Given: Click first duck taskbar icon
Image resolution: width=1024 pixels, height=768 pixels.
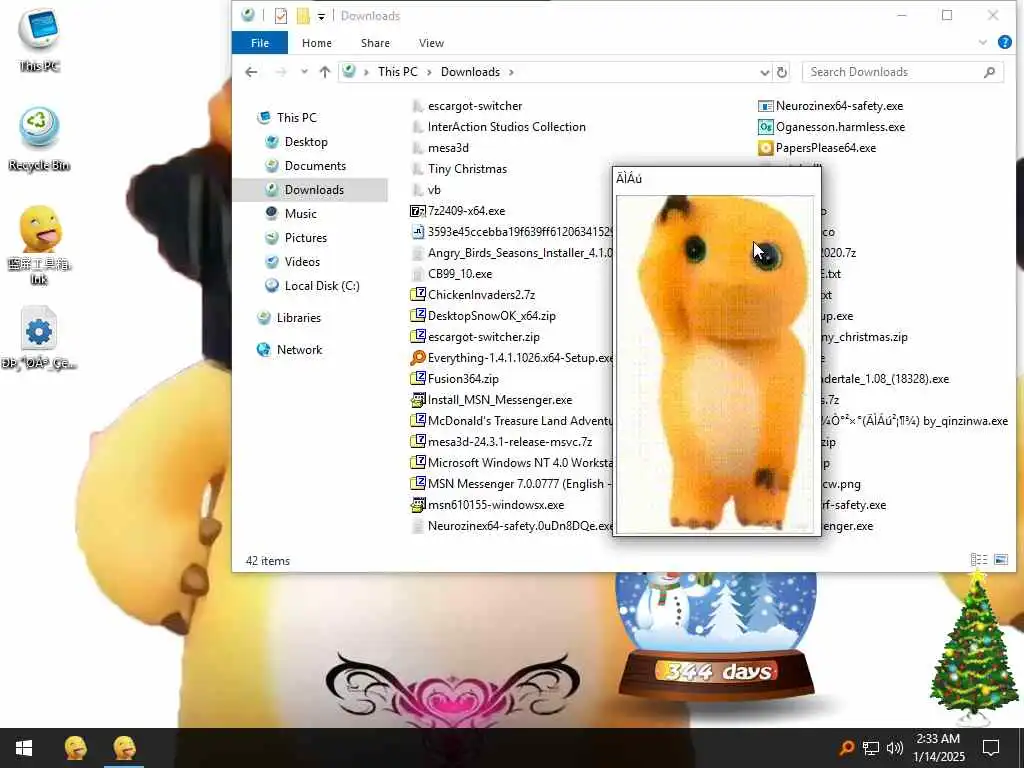Looking at the screenshot, I should [x=76, y=748].
